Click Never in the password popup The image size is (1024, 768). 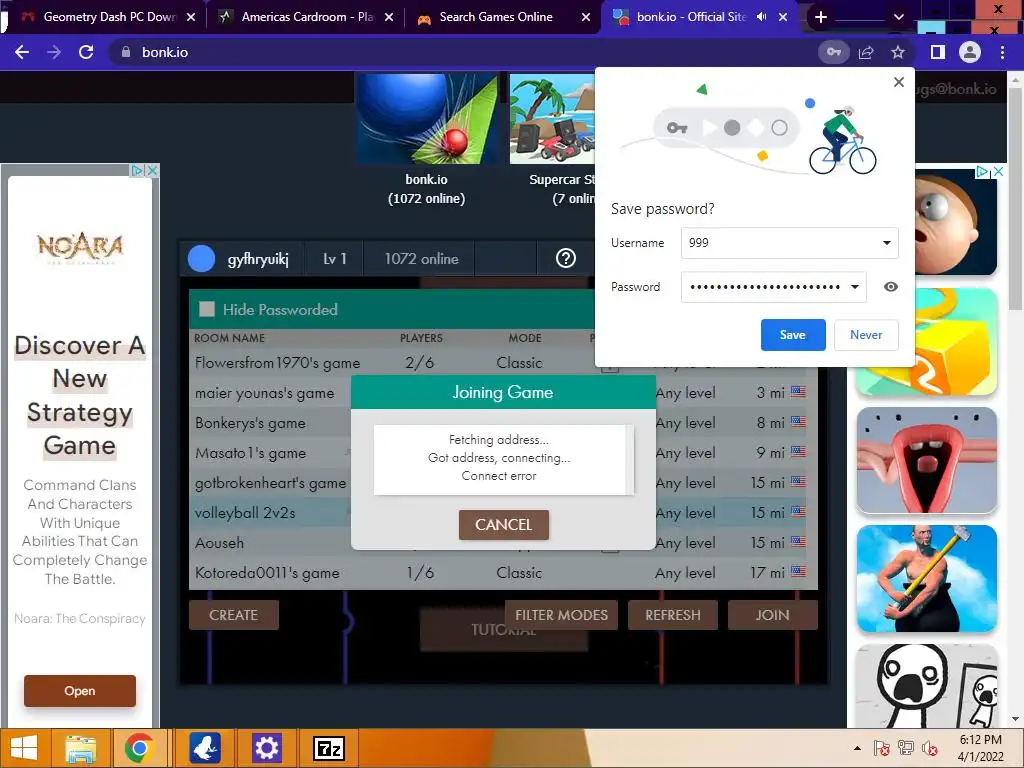pyautogui.click(x=866, y=334)
